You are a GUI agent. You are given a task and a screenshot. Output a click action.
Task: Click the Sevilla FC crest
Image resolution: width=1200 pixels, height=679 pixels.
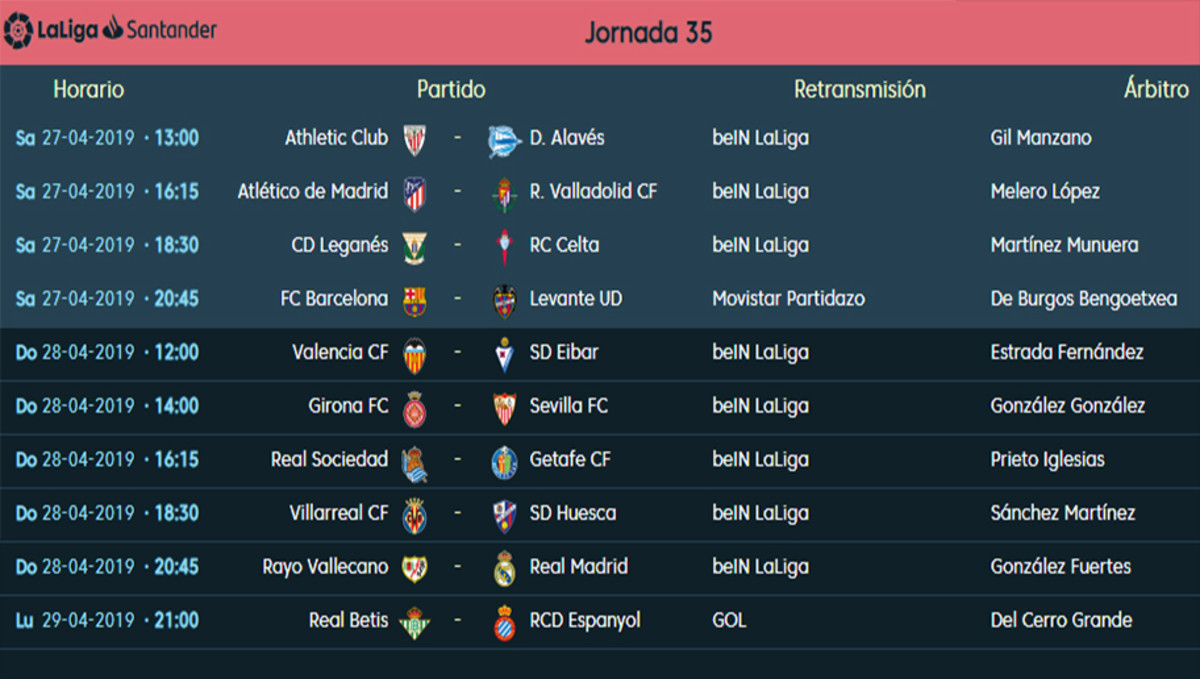click(x=505, y=408)
